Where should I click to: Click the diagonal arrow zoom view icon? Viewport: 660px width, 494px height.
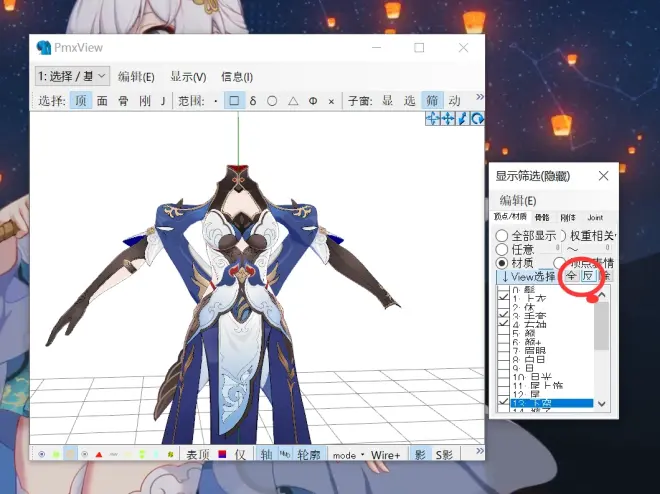coord(462,119)
